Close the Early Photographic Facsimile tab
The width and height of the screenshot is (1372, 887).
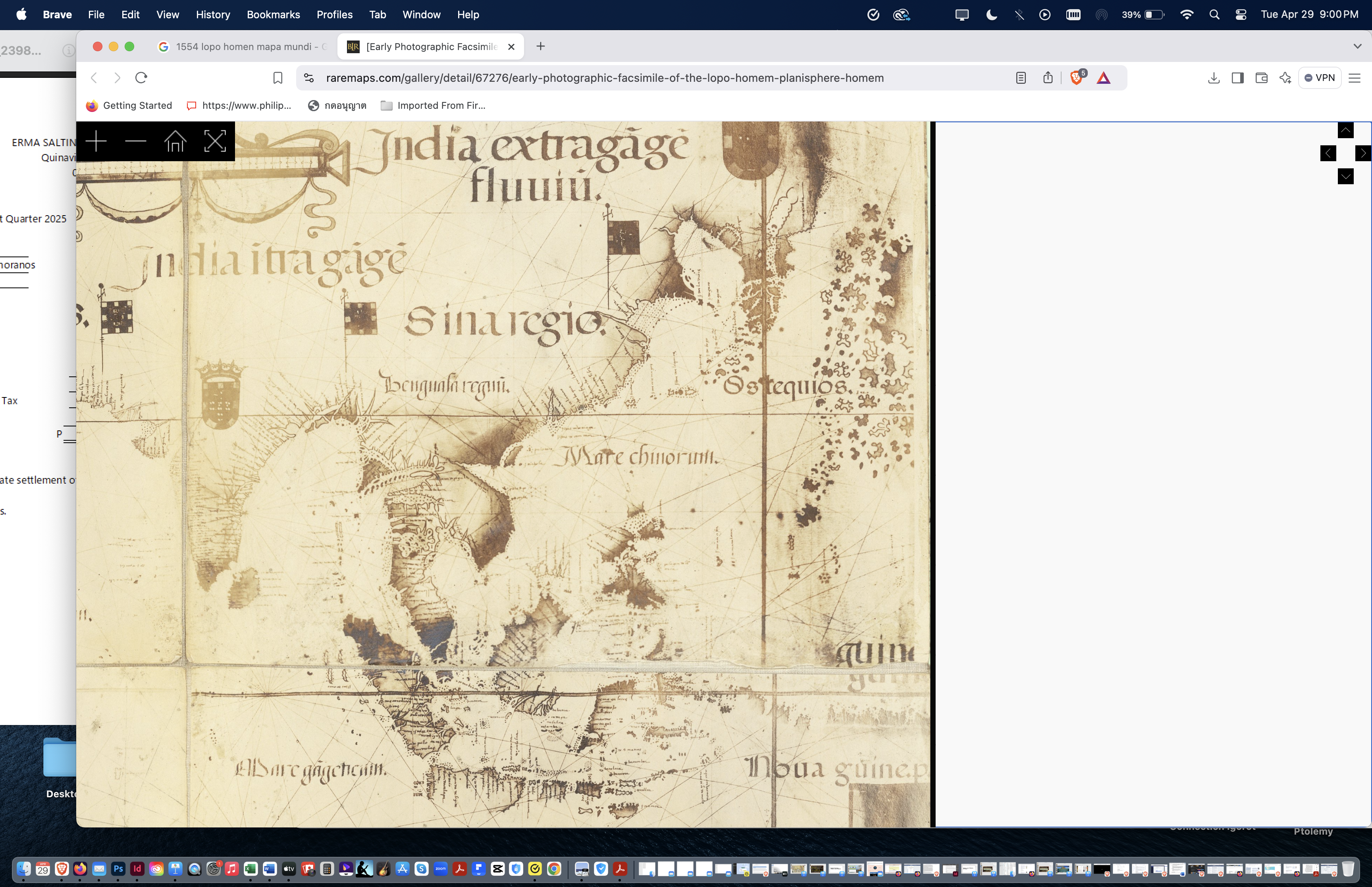(511, 47)
